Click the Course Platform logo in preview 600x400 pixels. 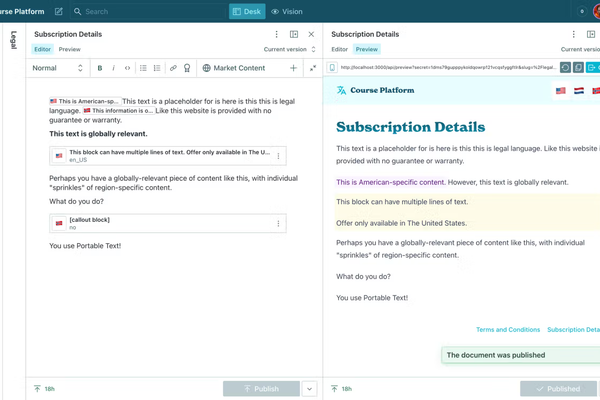point(382,90)
